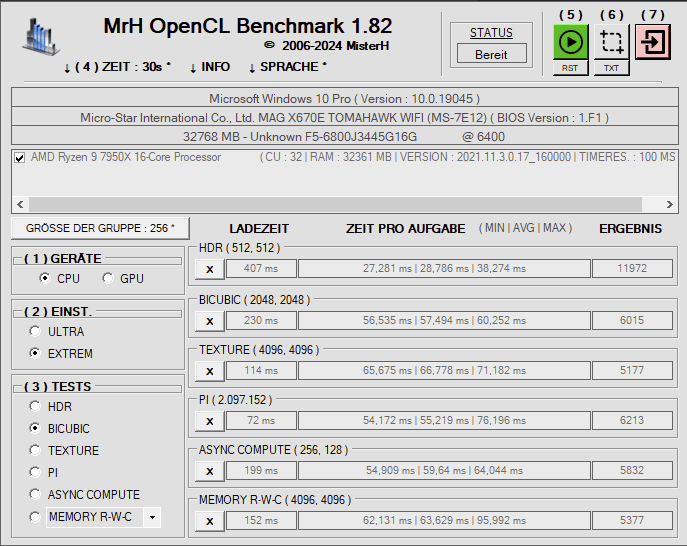The width and height of the screenshot is (687, 546).
Task: Click the ERGEBNIS column header
Action: click(x=630, y=228)
